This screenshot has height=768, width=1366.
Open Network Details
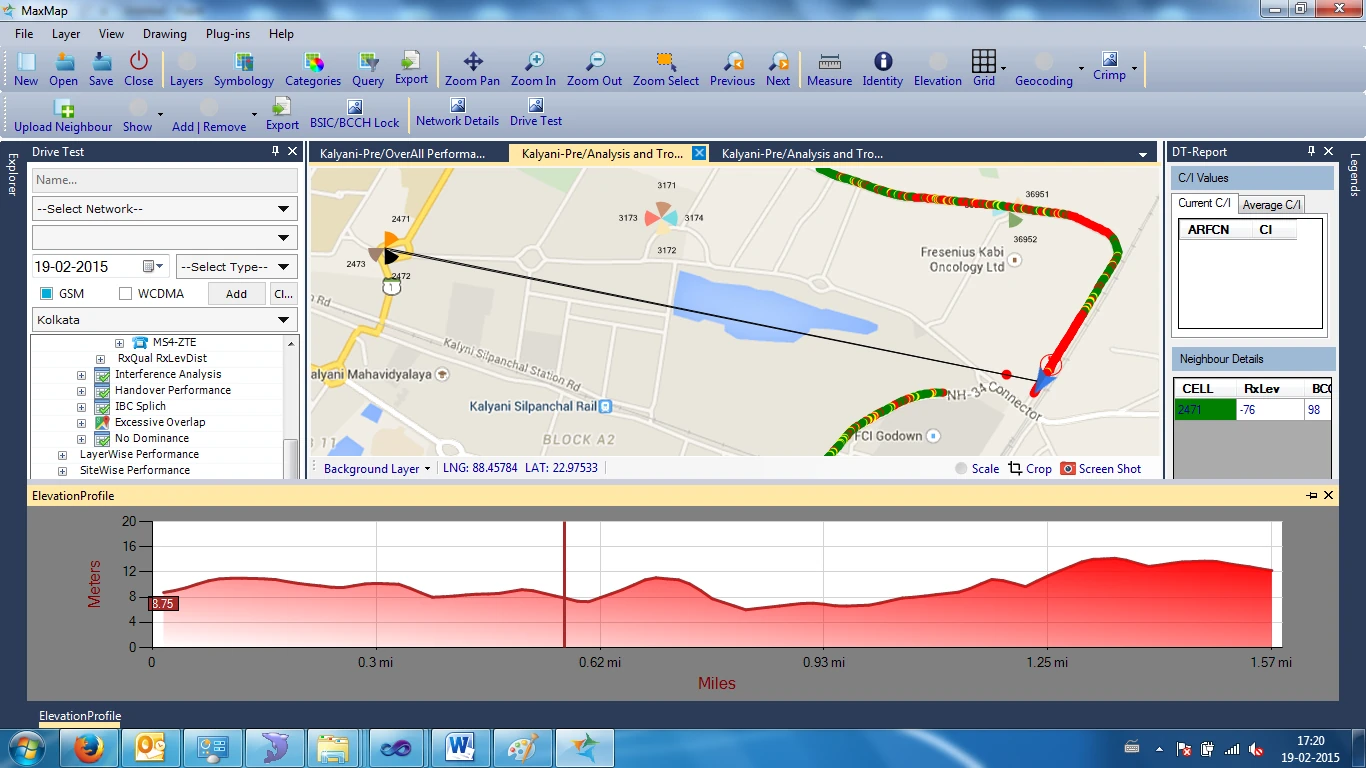coord(457,113)
